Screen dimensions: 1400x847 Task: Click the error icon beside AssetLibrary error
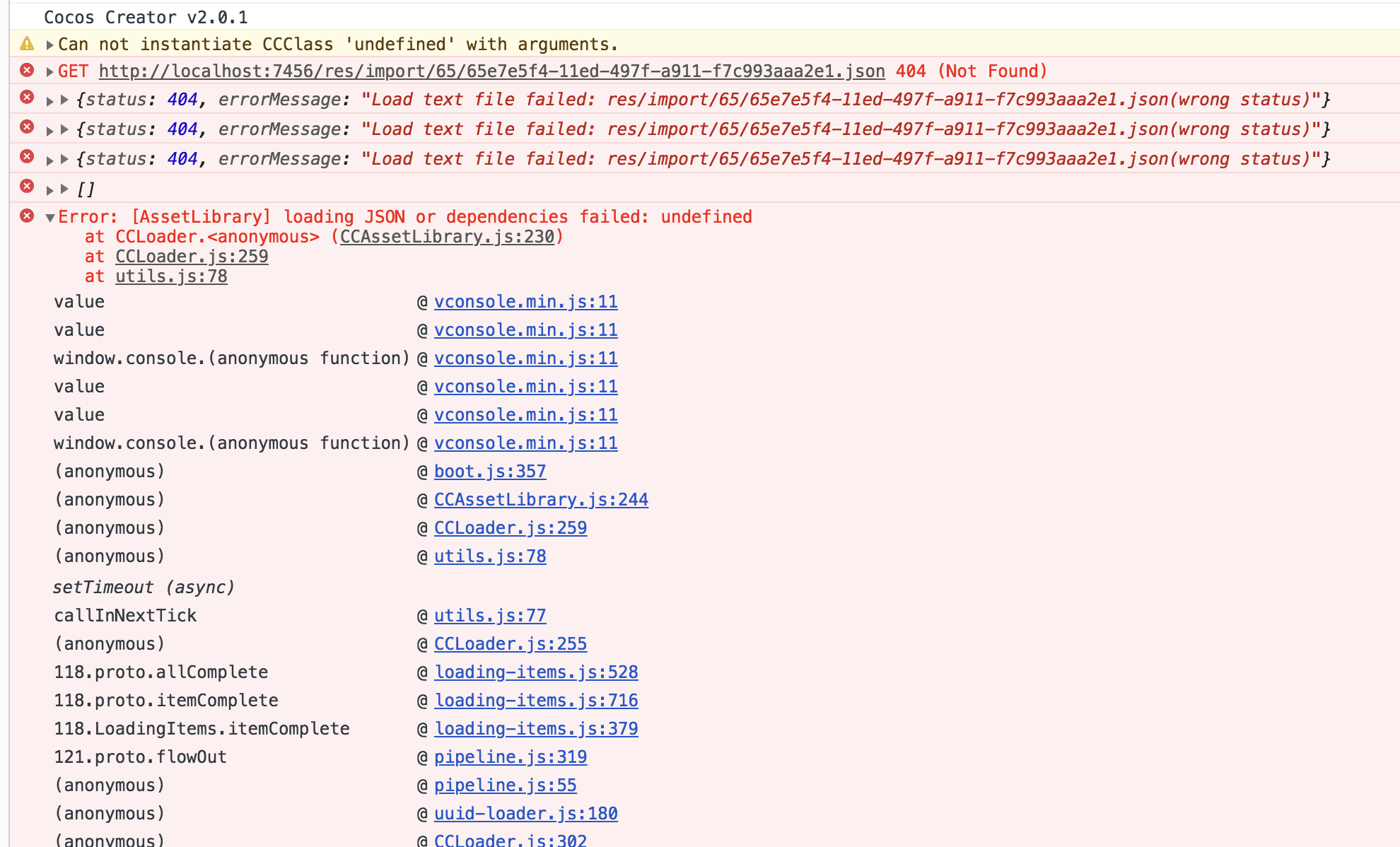[27, 216]
